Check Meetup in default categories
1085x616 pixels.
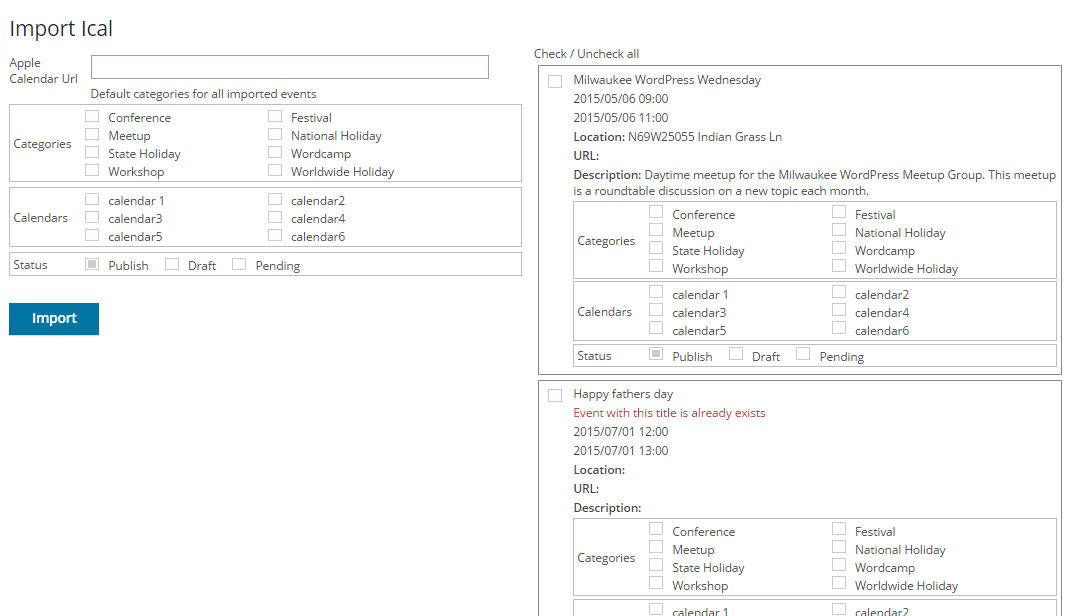coord(92,134)
